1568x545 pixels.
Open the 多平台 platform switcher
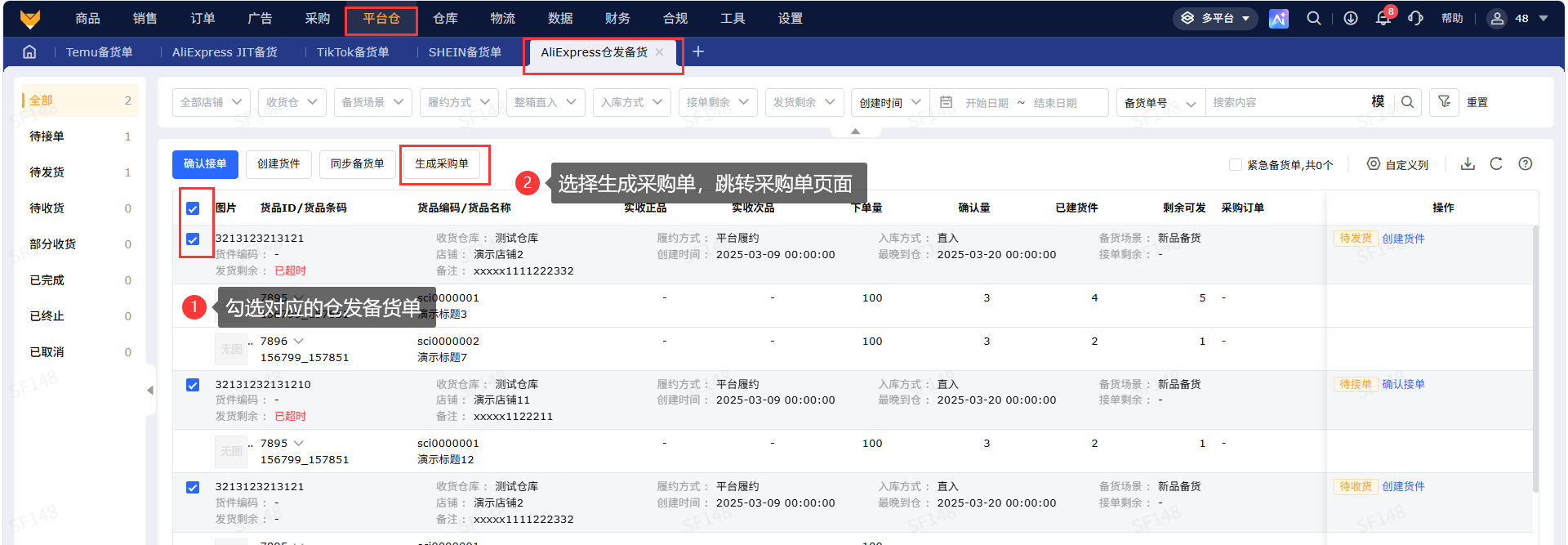point(1216,18)
